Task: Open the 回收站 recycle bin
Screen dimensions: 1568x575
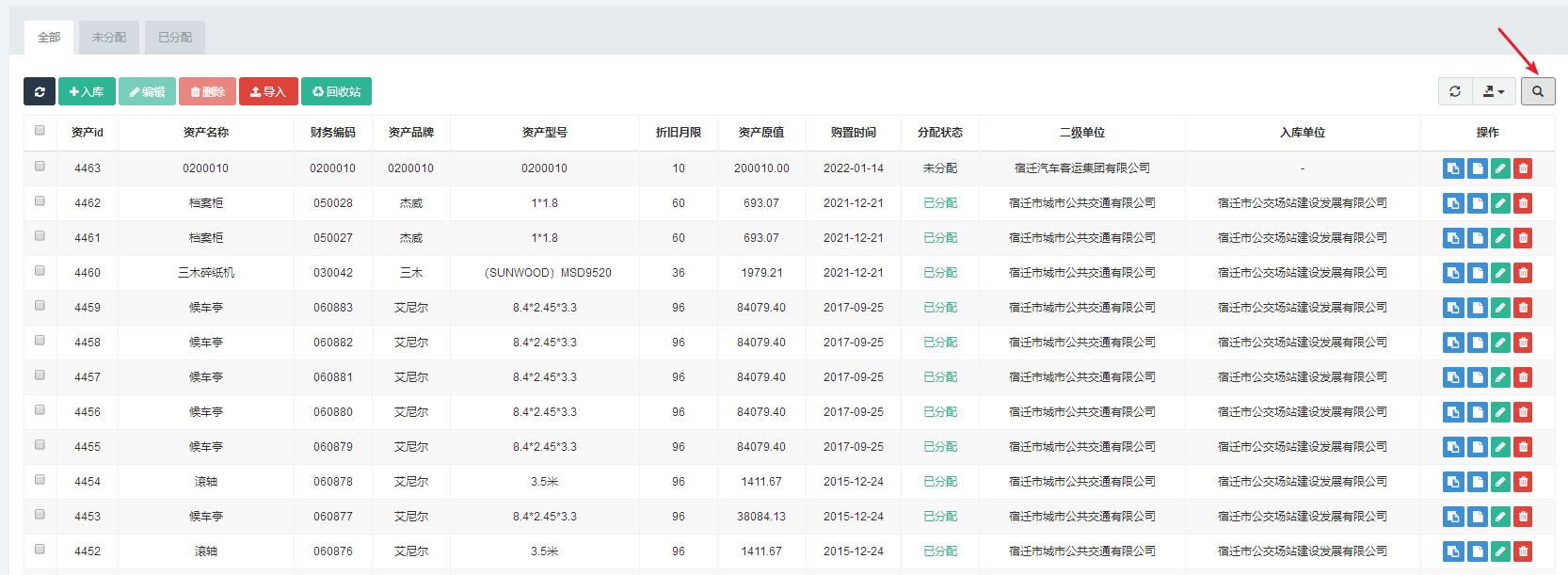Action: coord(337,91)
